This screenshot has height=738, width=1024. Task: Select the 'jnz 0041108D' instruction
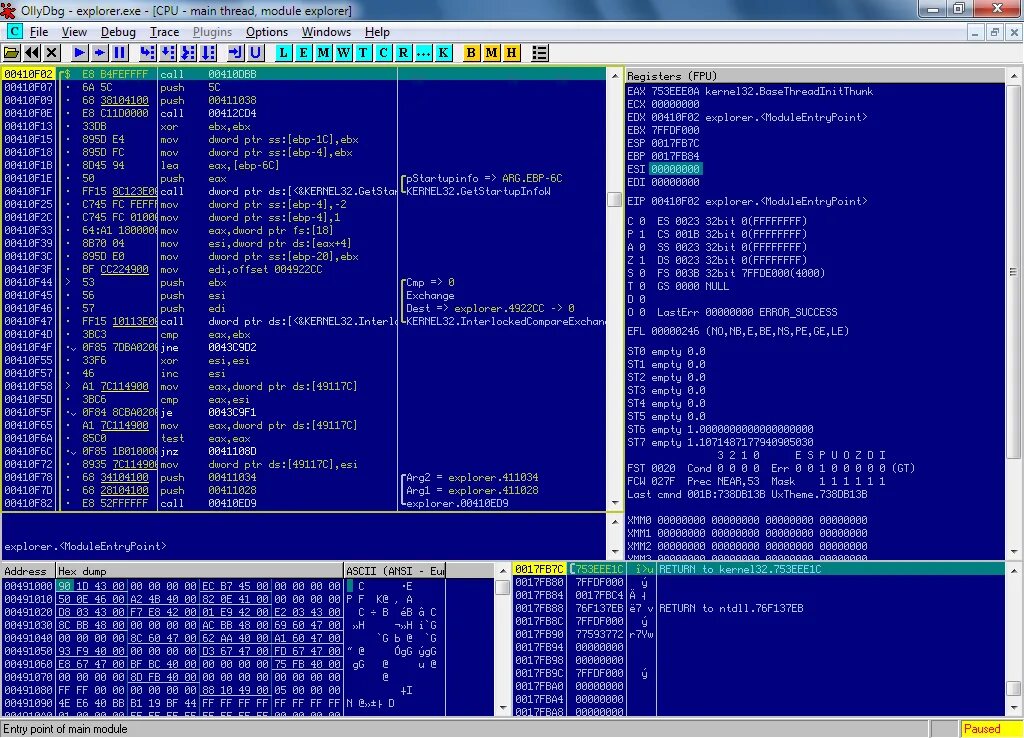304,451
